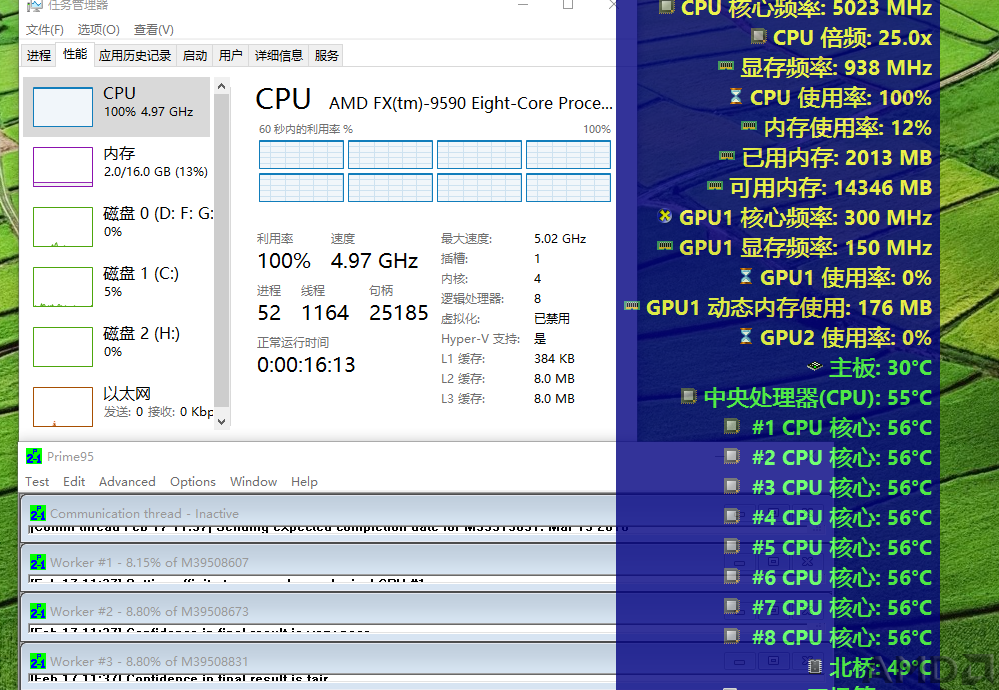This screenshot has height=690, width=999.
Task: Click the #1 CPU 核心 chip icon
Action: [x=731, y=426]
